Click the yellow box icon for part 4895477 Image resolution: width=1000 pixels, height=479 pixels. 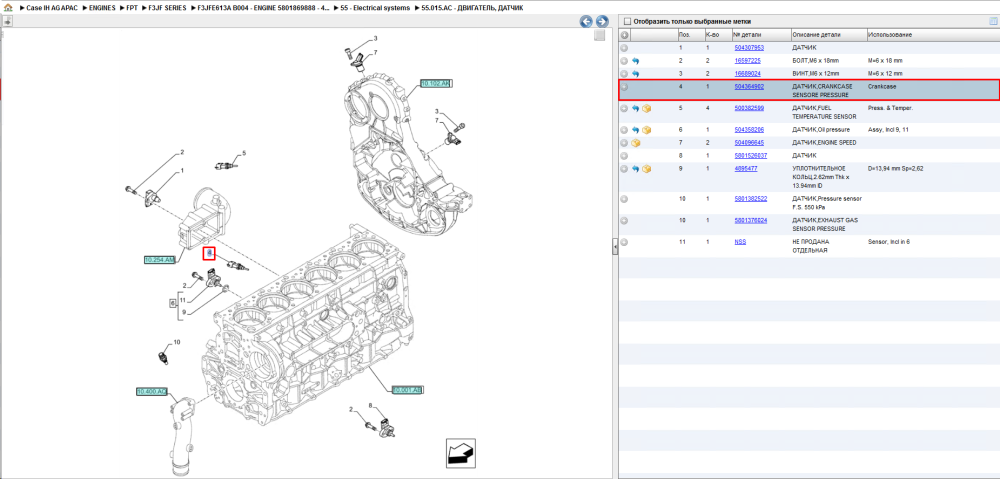point(647,169)
